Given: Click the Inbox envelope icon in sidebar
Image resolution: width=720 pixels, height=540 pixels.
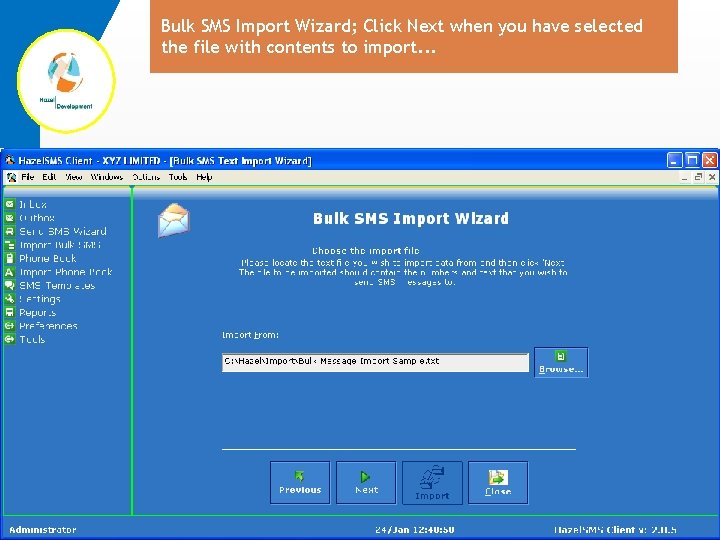Looking at the screenshot, I should tap(10, 204).
